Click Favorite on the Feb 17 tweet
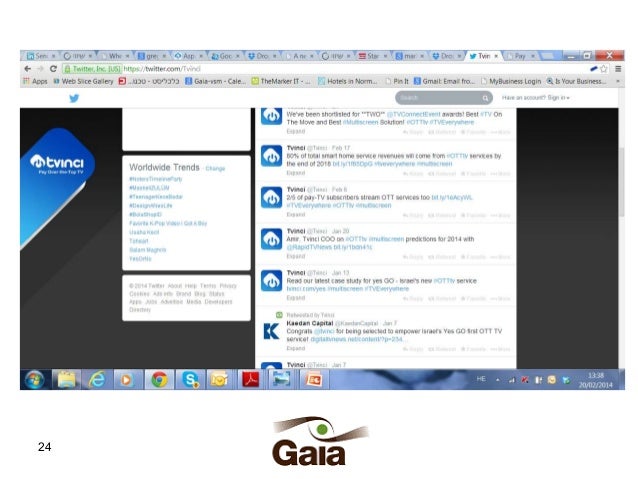Viewport: 638px width, 479px height. (473, 174)
